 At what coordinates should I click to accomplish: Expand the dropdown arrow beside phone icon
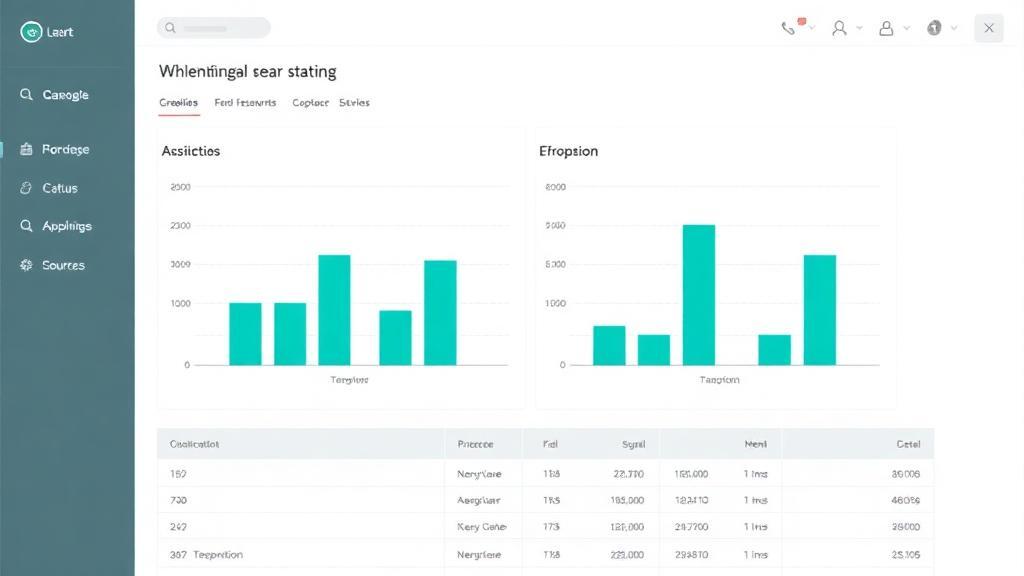pyautogui.click(x=812, y=28)
